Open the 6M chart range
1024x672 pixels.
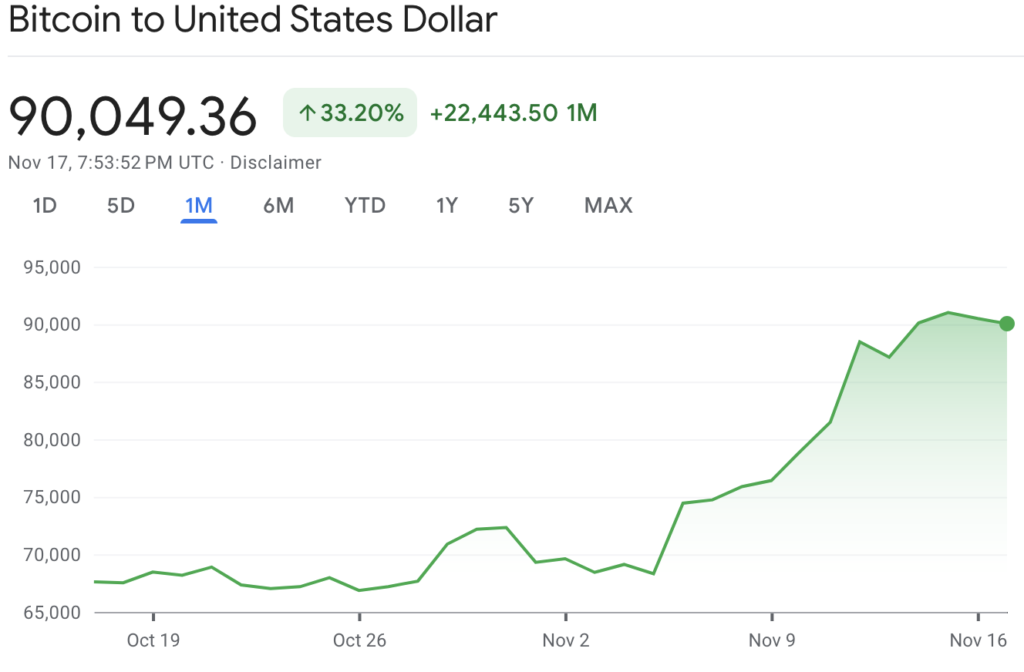[x=278, y=206]
